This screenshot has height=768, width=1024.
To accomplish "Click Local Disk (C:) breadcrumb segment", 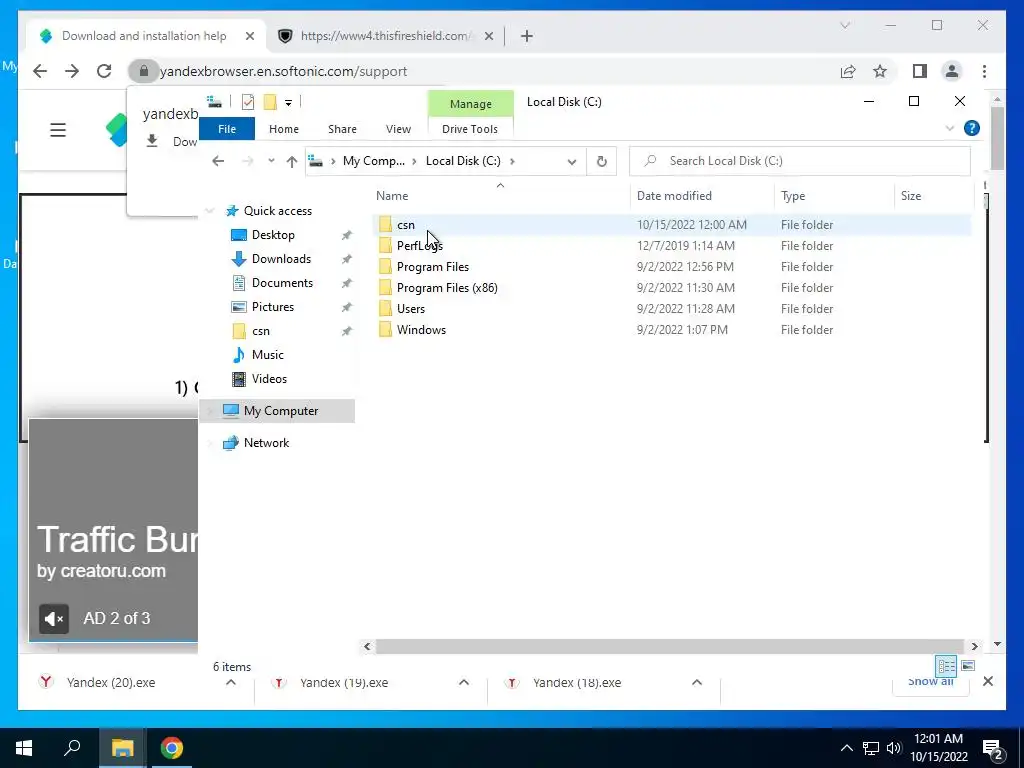I will click(462, 161).
